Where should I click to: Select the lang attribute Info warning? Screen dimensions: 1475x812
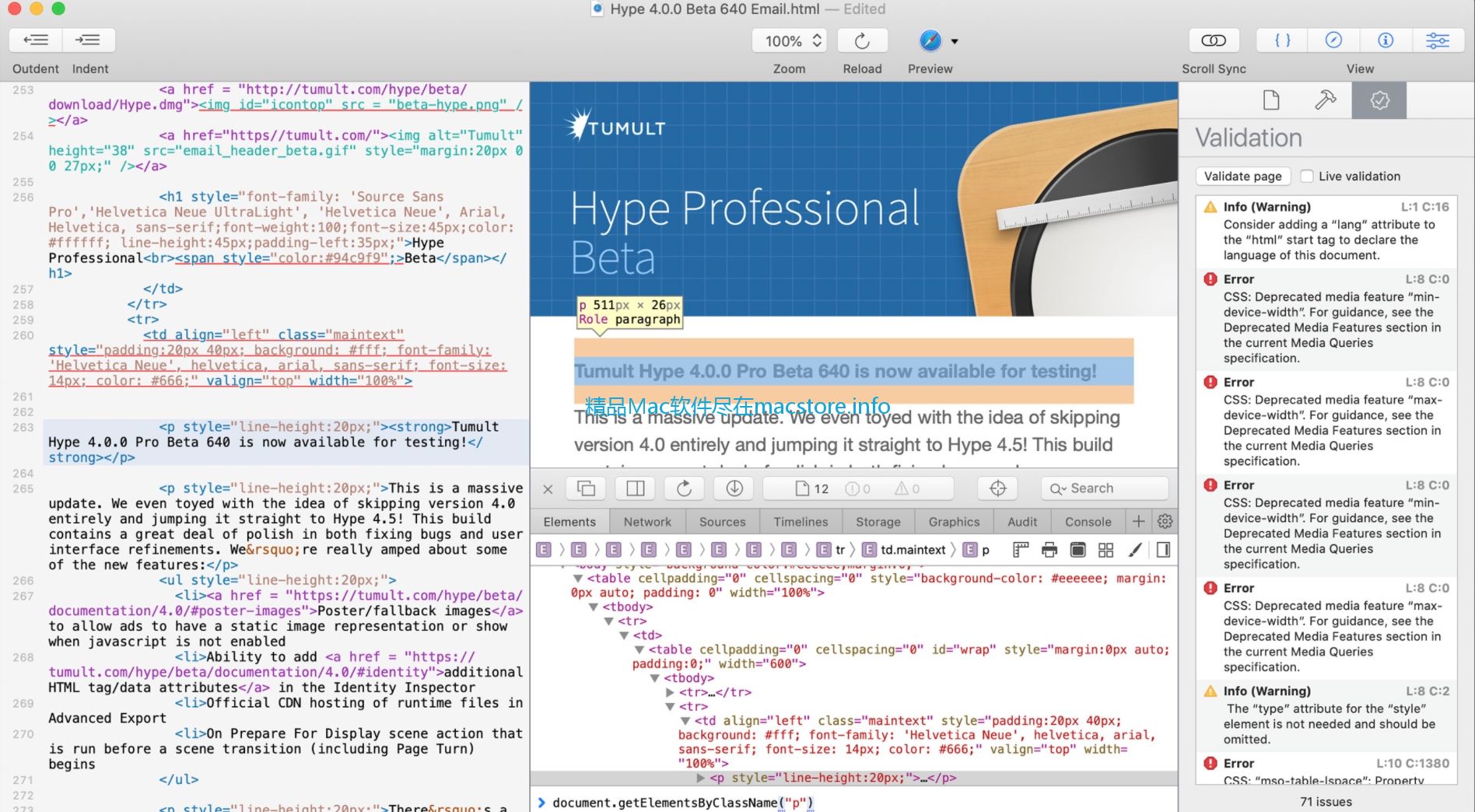pos(1326,231)
